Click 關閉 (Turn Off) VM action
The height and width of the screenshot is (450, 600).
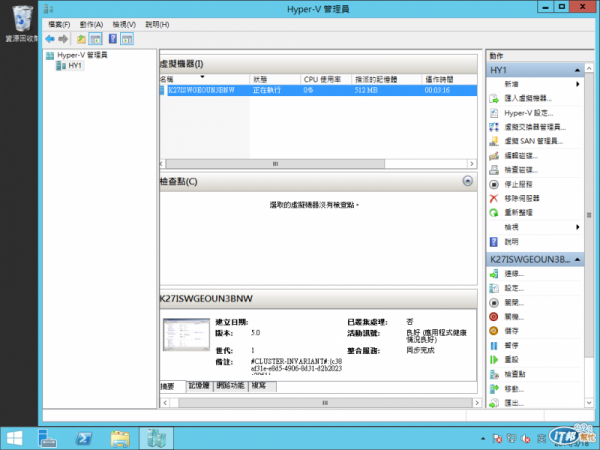(x=514, y=303)
